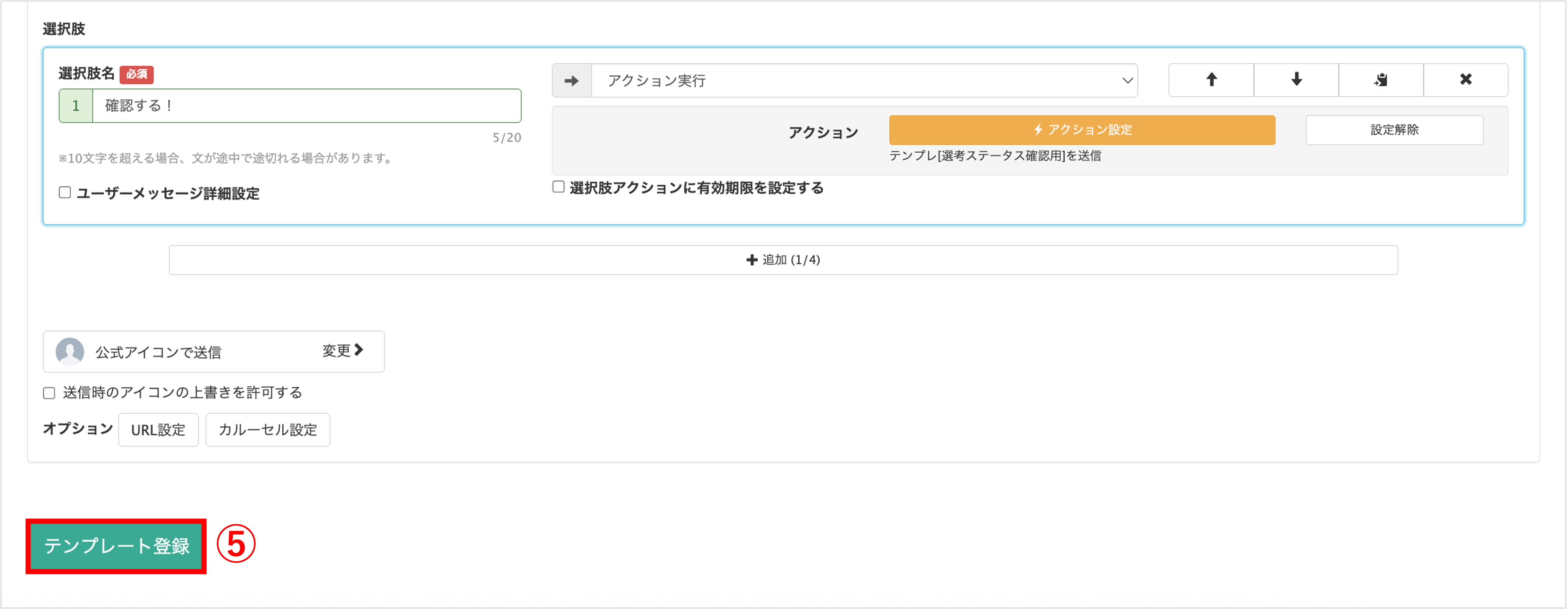Click the 必須 badge
Screen dimensions: 1568x609
[136, 74]
